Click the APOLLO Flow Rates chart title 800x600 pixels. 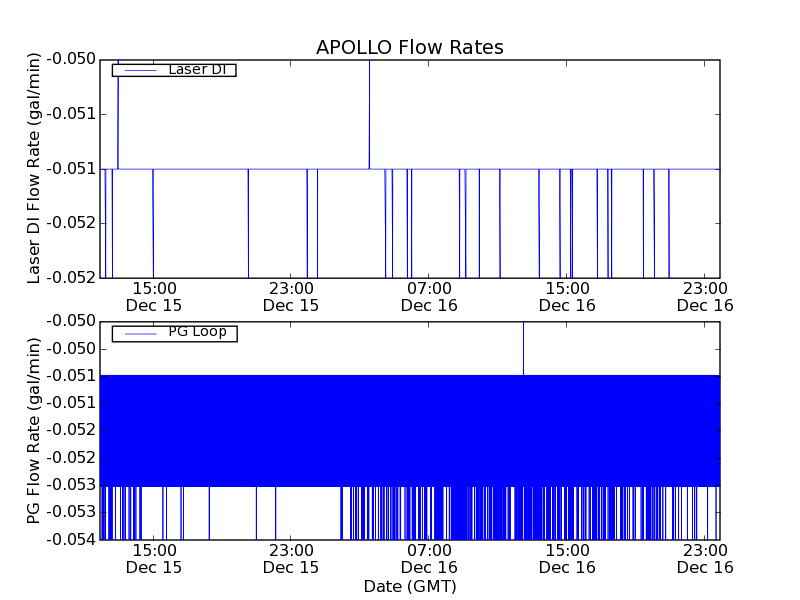pyautogui.click(x=409, y=47)
